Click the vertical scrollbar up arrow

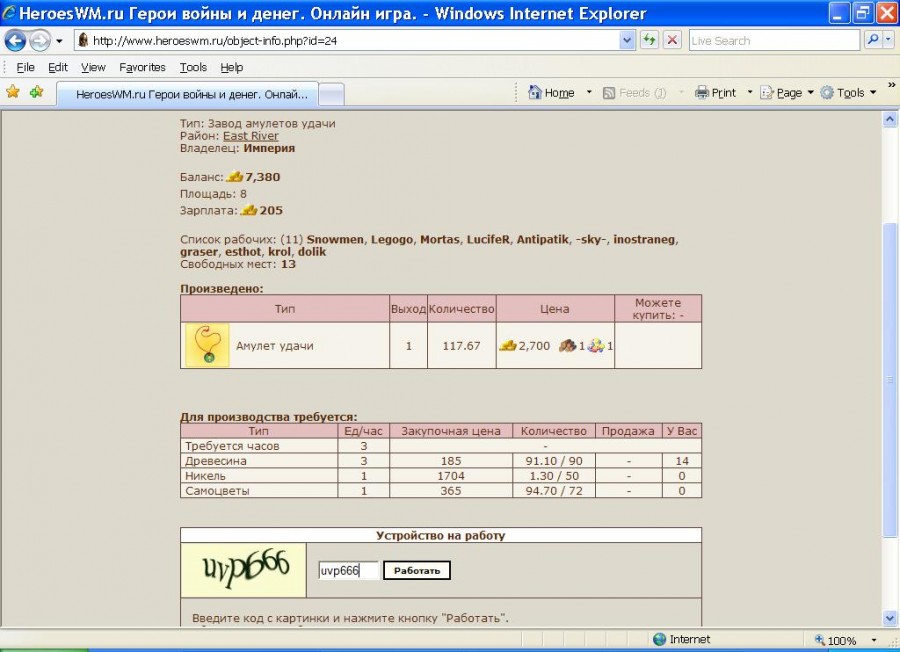tap(890, 119)
